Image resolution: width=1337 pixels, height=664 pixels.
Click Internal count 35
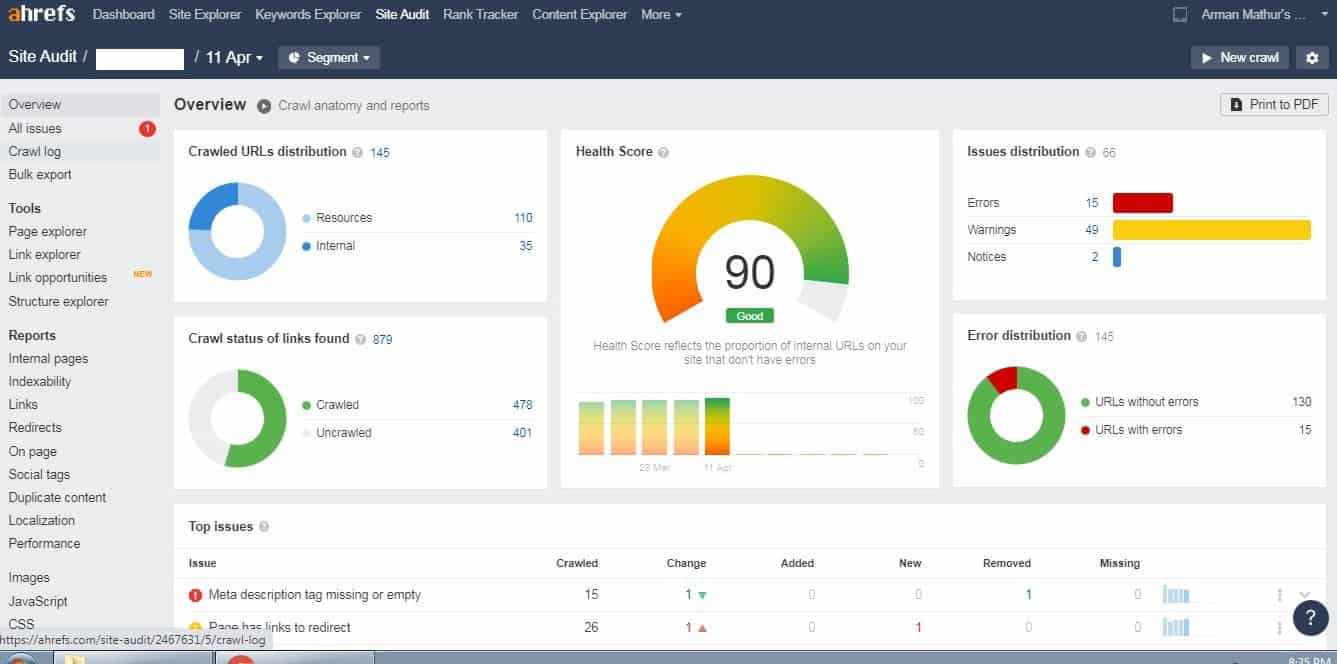tap(526, 246)
